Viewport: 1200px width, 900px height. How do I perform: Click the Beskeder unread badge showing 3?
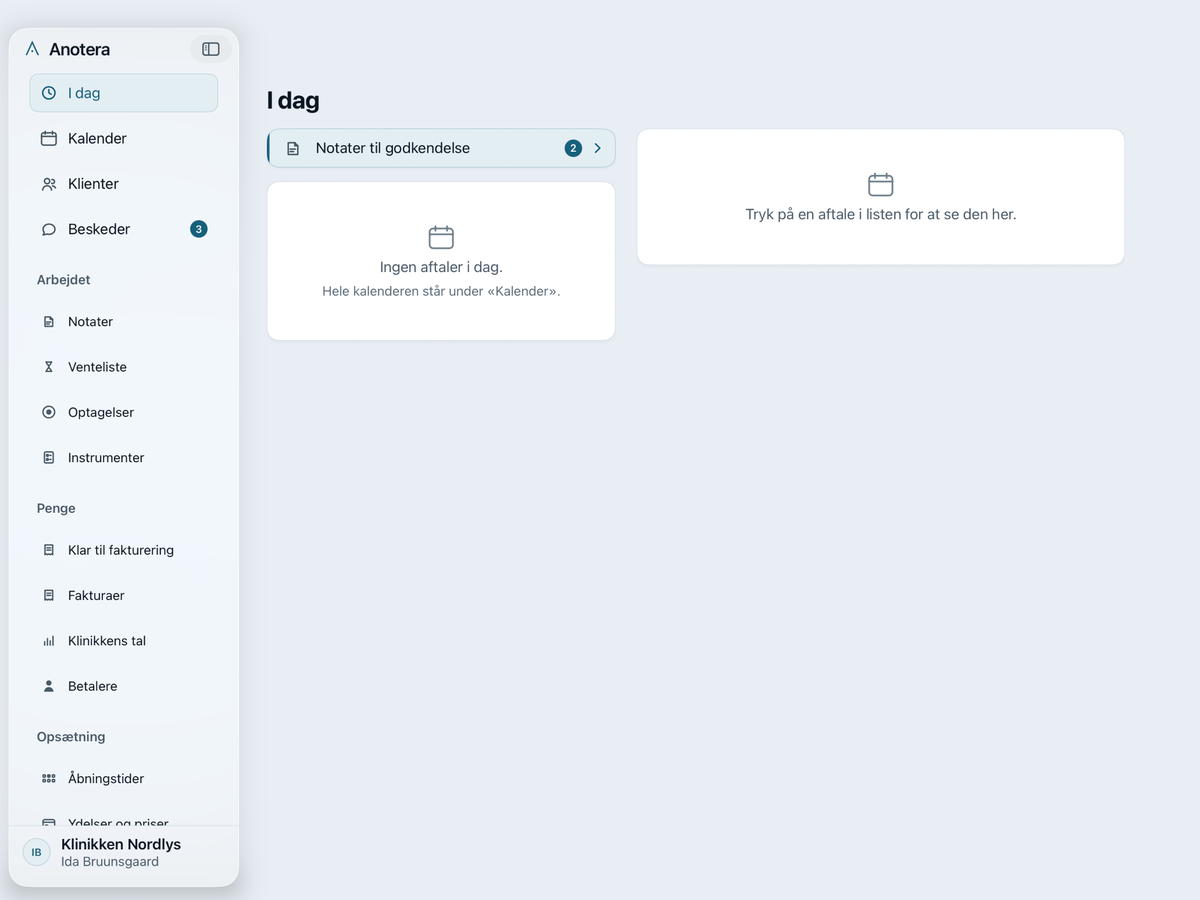pyautogui.click(x=199, y=229)
